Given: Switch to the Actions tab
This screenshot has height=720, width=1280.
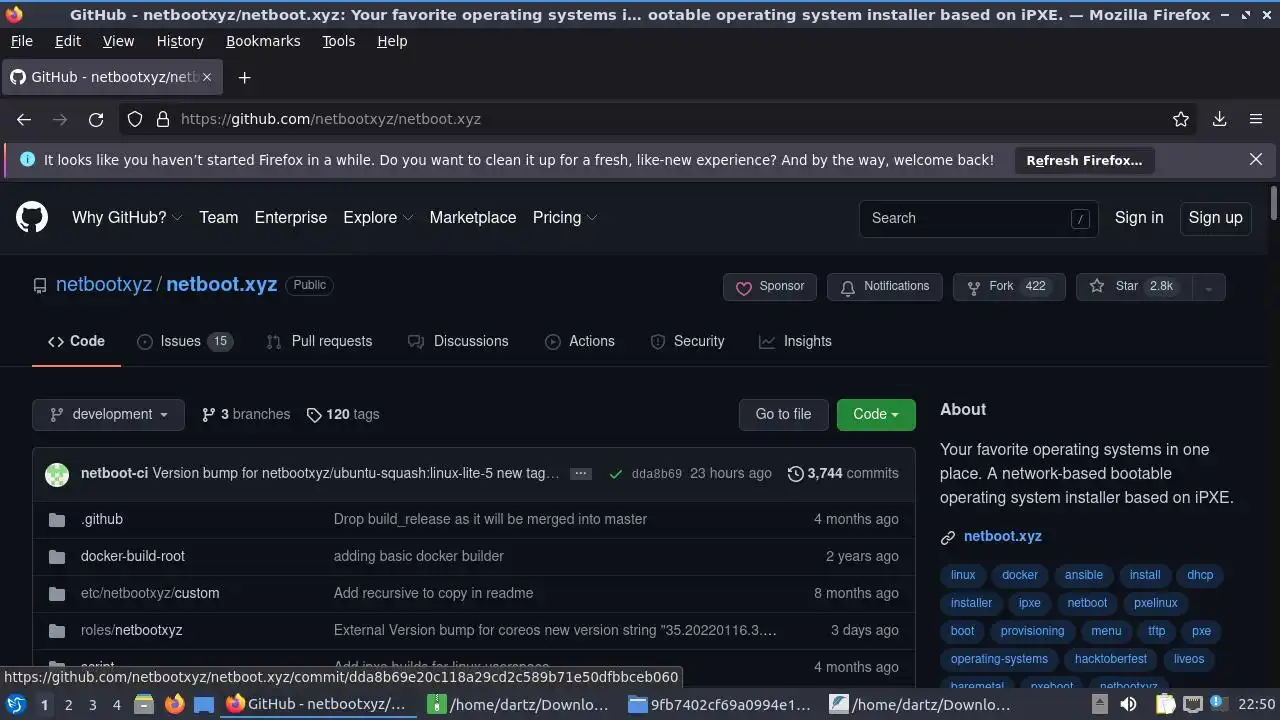Looking at the screenshot, I should 580,341.
